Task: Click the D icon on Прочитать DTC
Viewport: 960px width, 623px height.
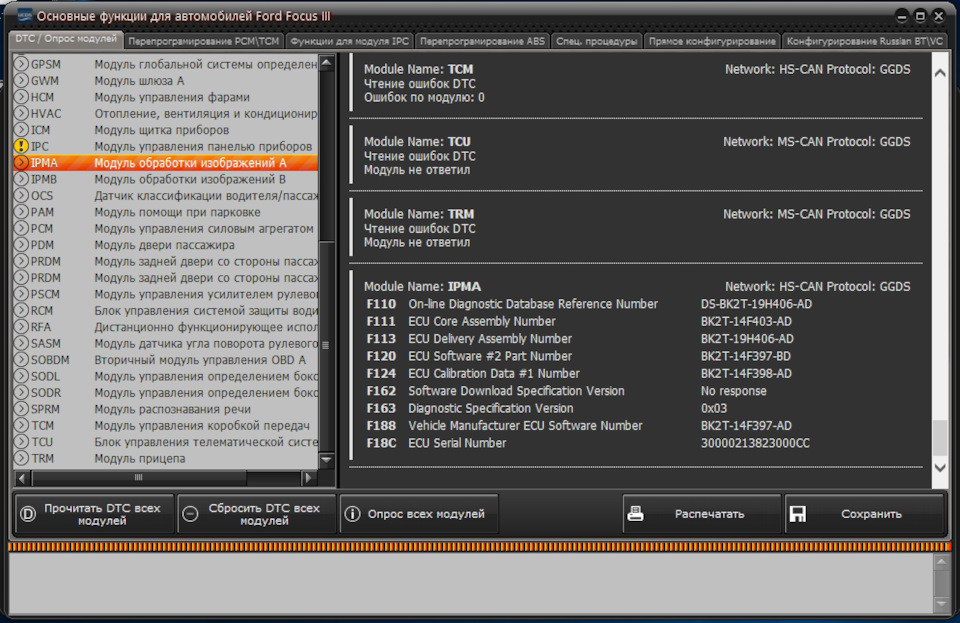Action: 27,514
